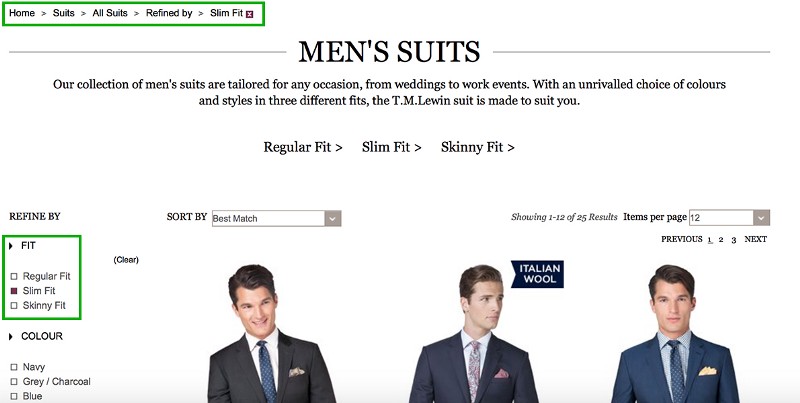Screen dimensions: 800x403
Task: Check the Skinny Fit checkbox
Action: pyautogui.click(x=14, y=305)
